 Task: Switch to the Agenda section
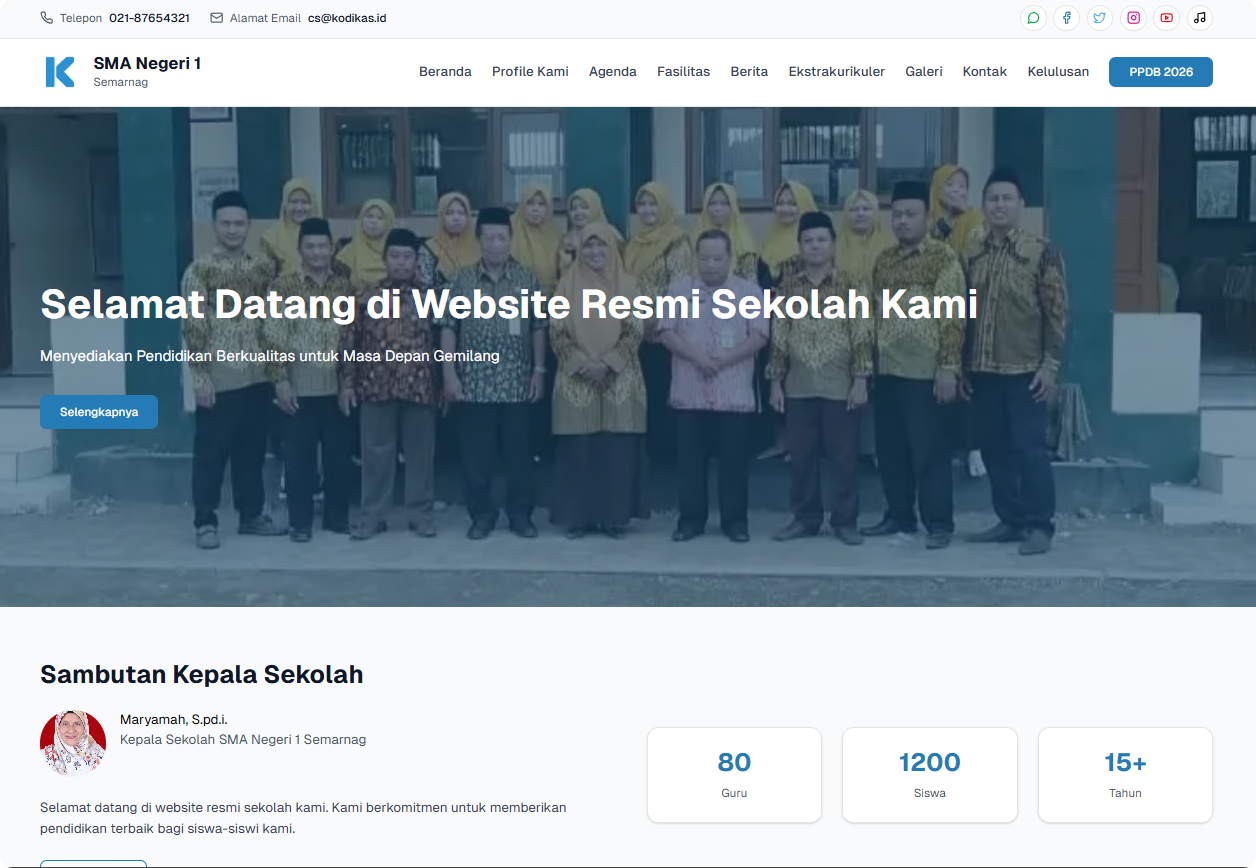tap(612, 71)
